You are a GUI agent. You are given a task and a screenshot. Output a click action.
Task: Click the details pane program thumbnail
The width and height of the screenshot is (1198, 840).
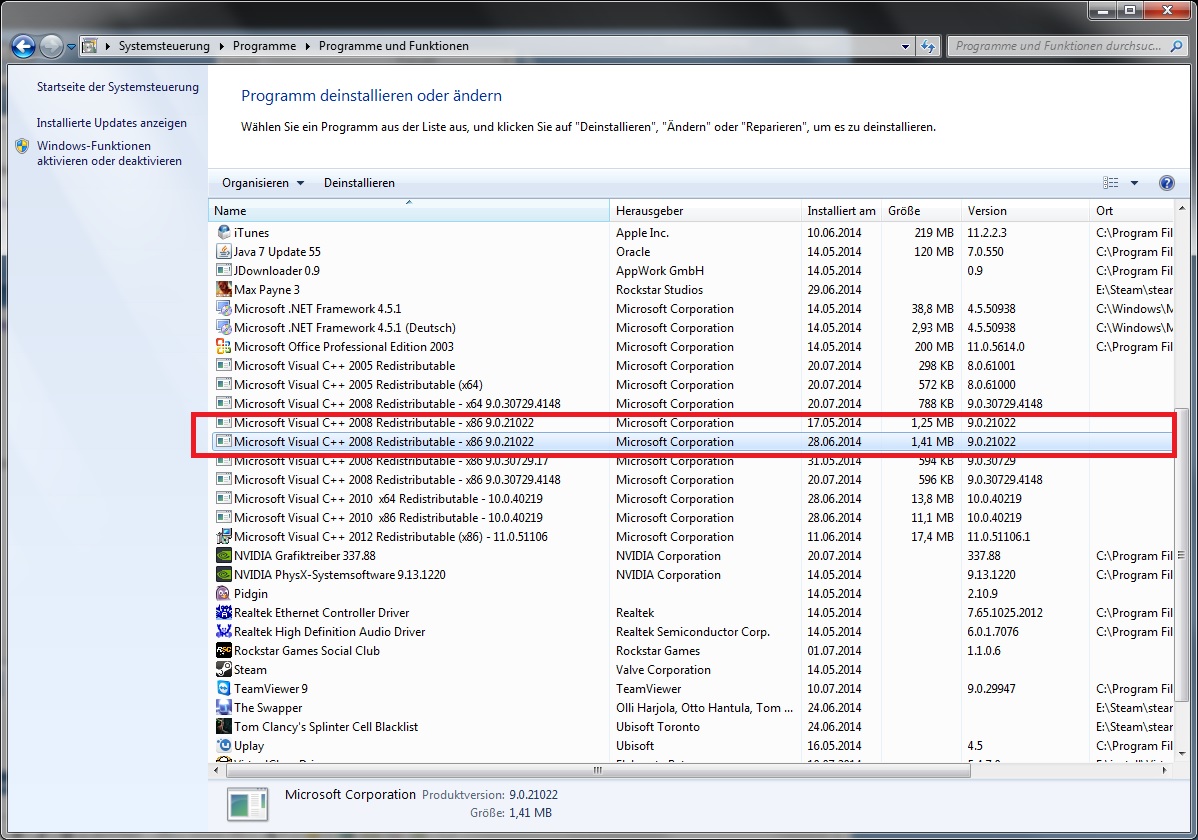[x=248, y=805]
